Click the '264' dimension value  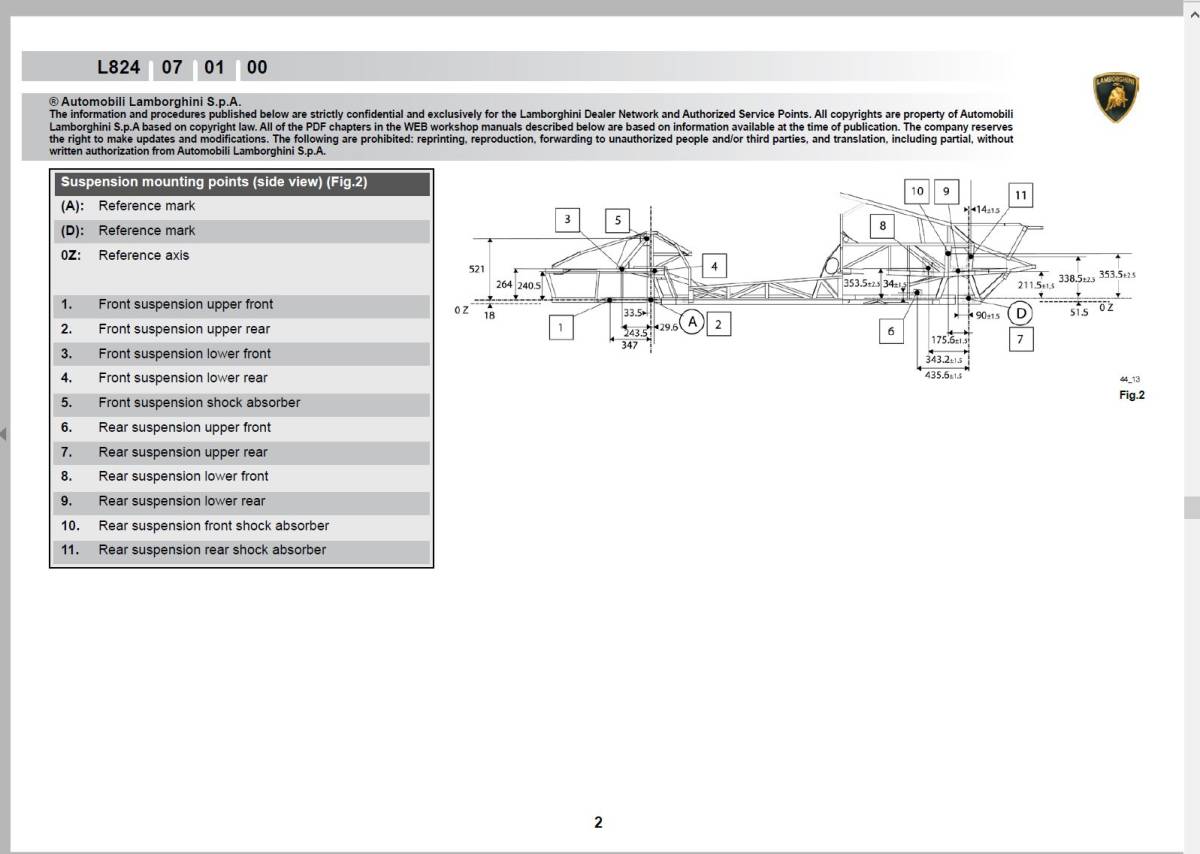coord(504,285)
